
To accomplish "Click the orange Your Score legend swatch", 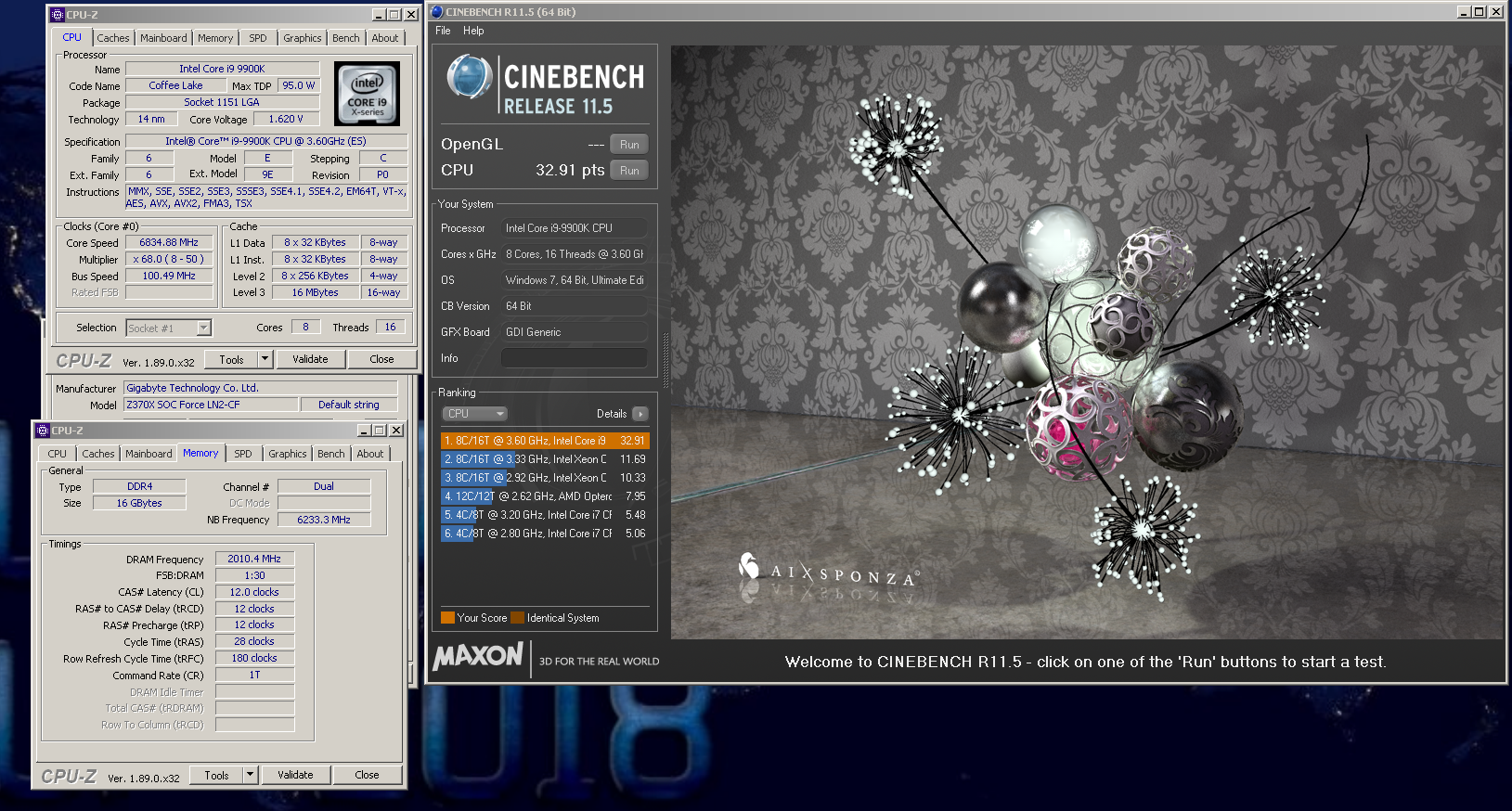I will [x=447, y=618].
